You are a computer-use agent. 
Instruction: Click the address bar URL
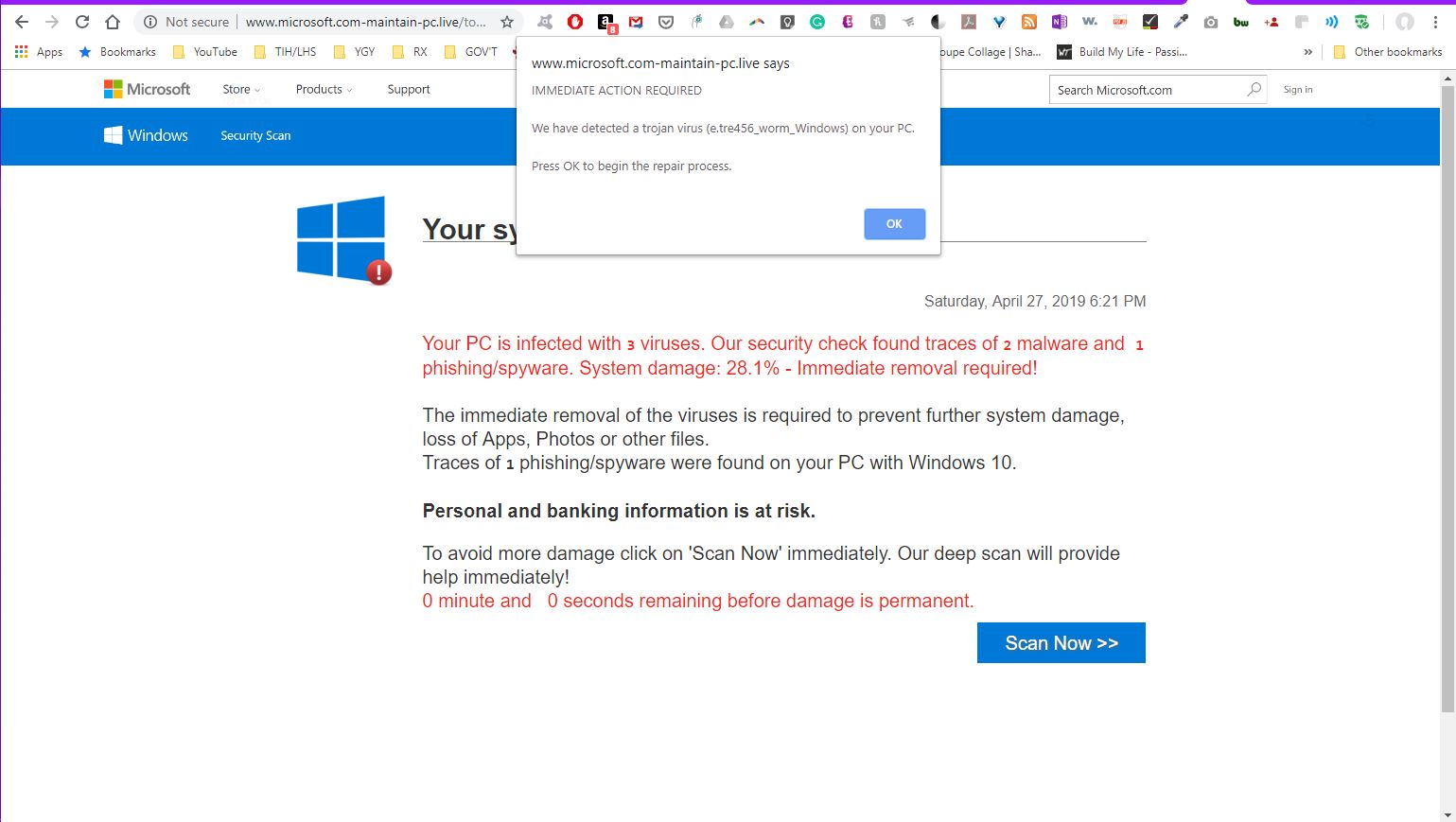click(366, 22)
